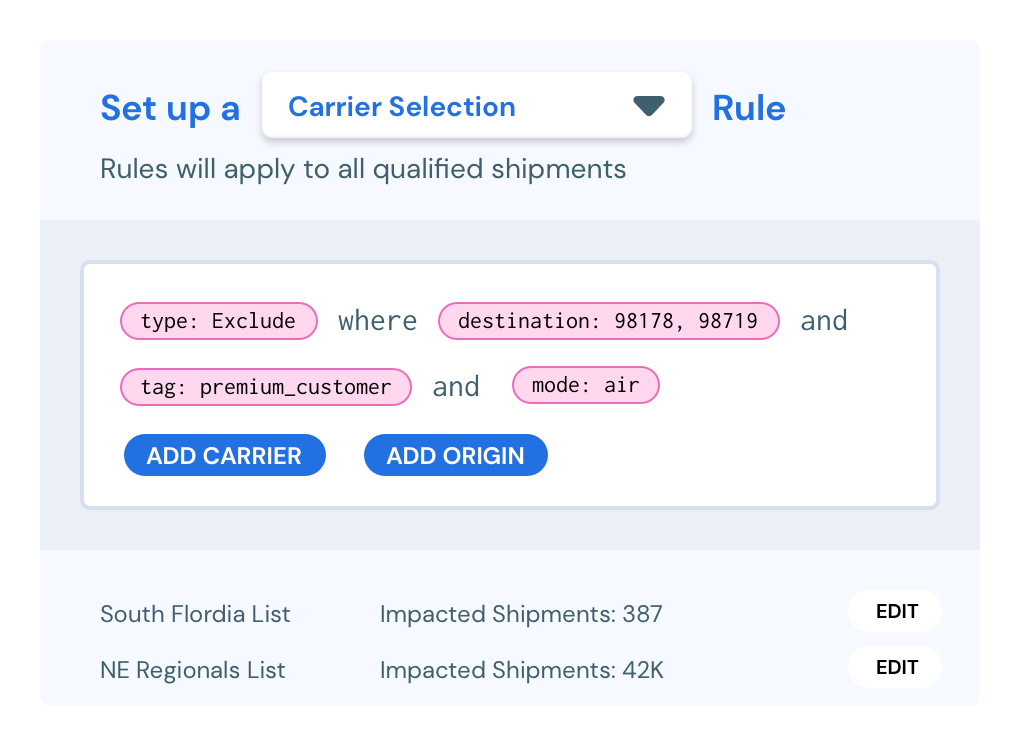Select the South Flordia List row

195,614
